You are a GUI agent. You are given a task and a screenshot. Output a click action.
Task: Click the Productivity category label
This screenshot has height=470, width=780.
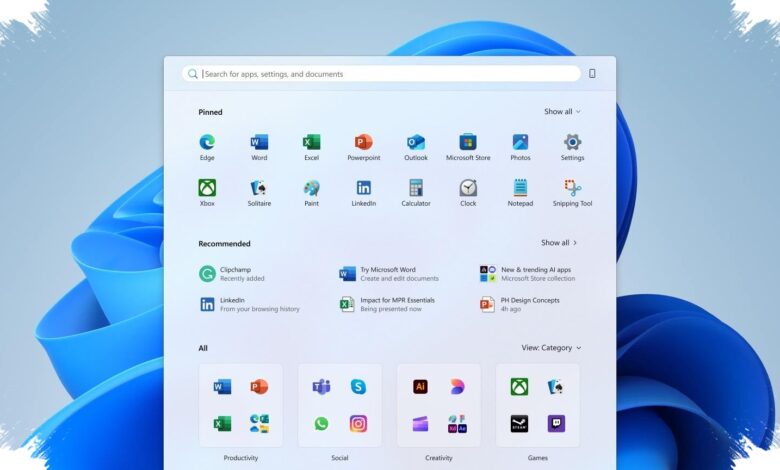pyautogui.click(x=241, y=458)
